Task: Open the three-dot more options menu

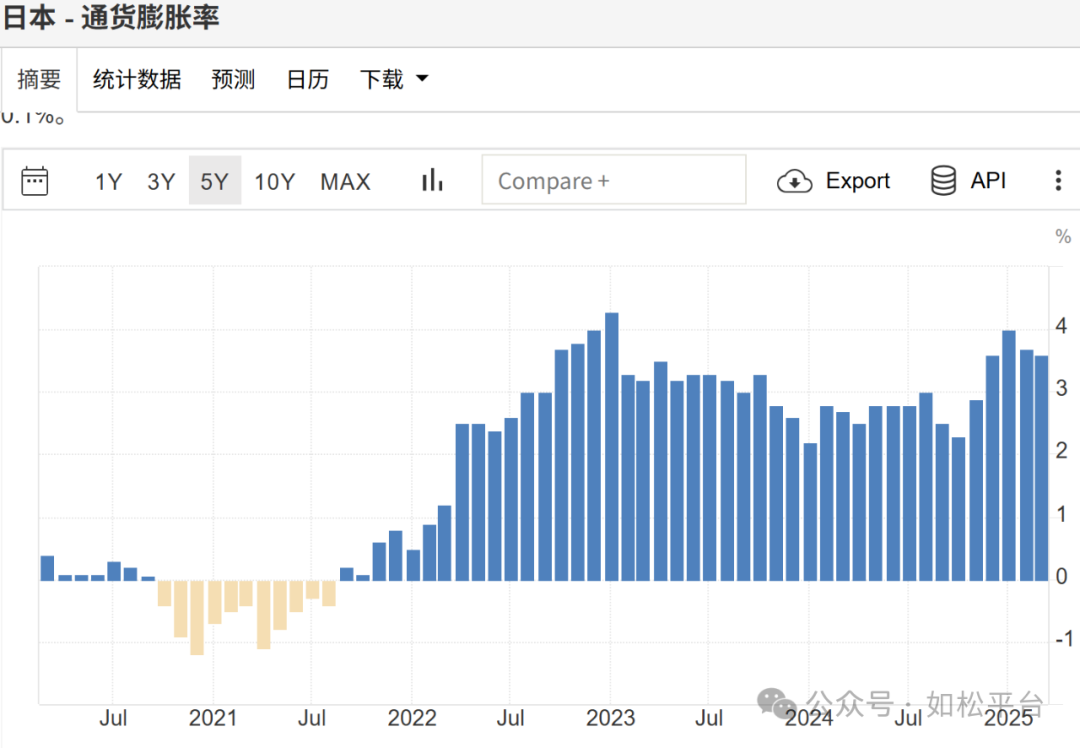Action: pos(1058,181)
